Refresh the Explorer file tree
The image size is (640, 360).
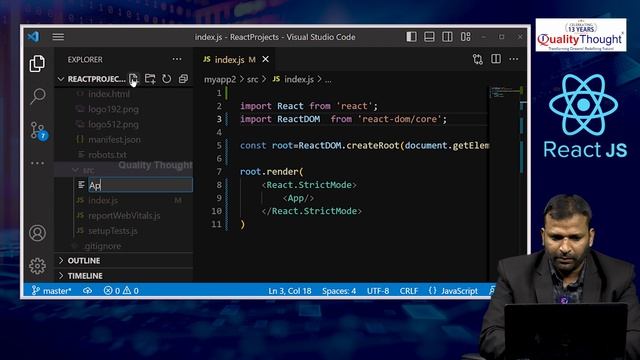167,79
